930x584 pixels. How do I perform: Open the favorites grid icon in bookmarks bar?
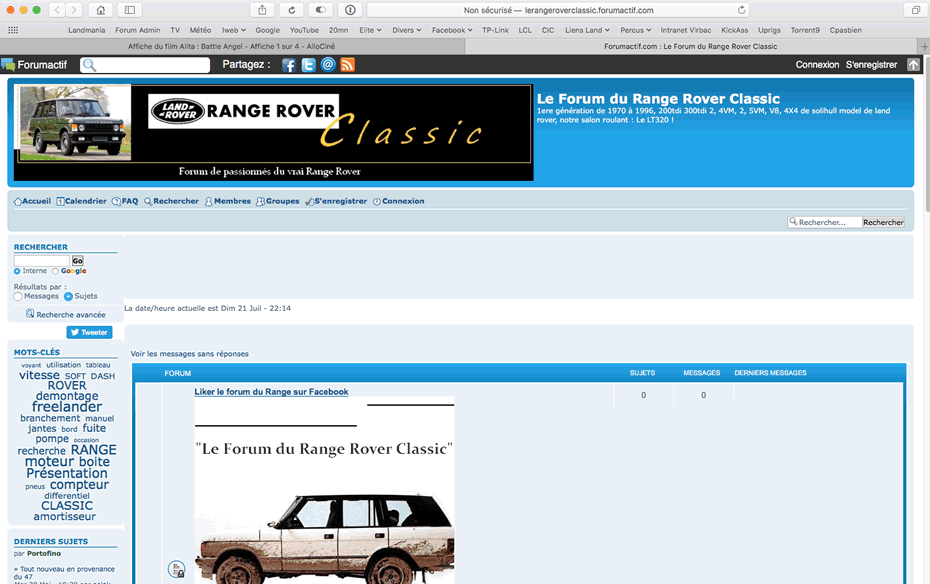[13, 30]
